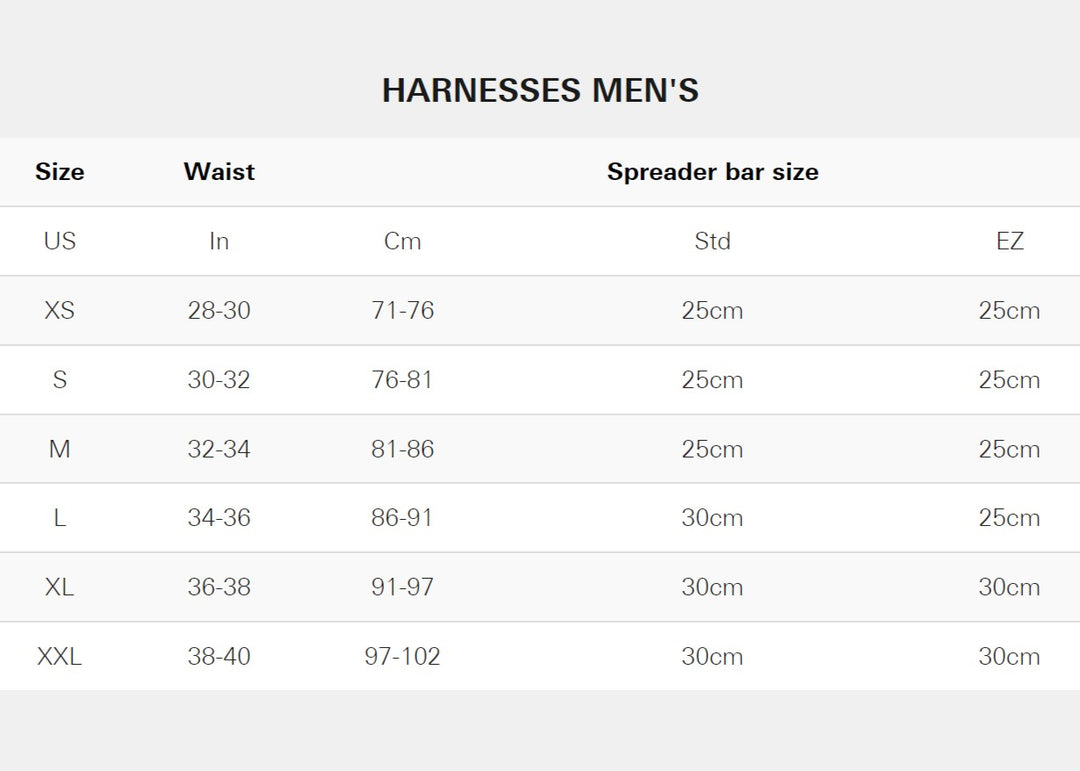Select the XS size row label
Viewport: 1080px width, 771px height.
tap(60, 310)
